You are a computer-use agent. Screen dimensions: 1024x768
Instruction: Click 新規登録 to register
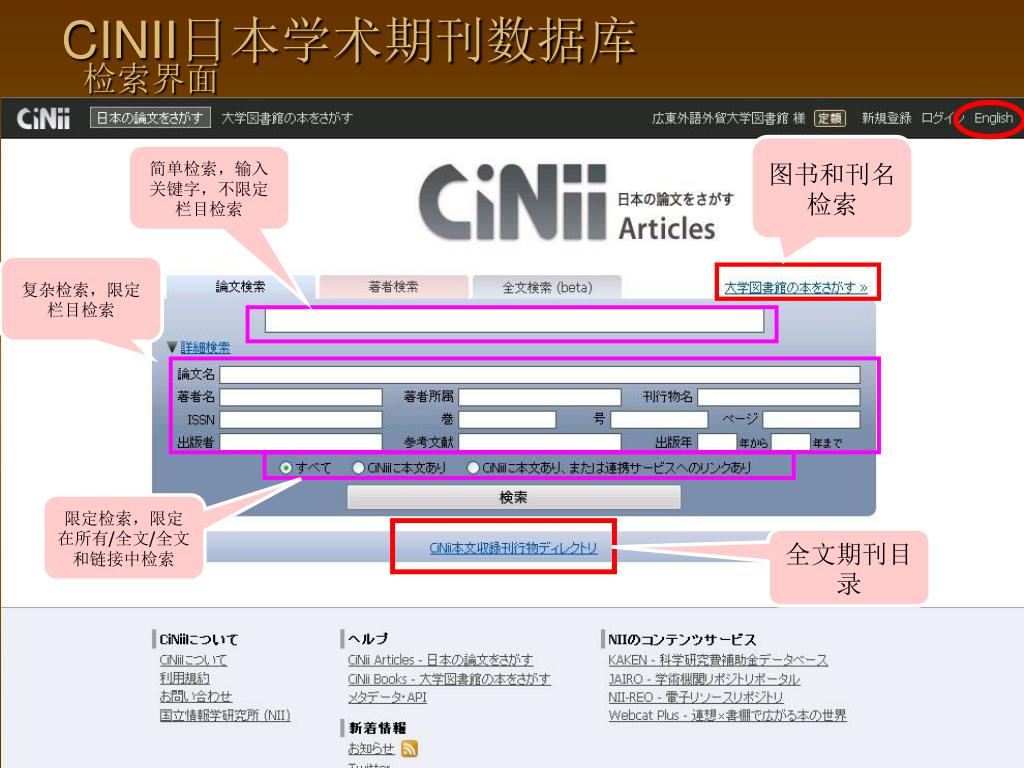886,118
